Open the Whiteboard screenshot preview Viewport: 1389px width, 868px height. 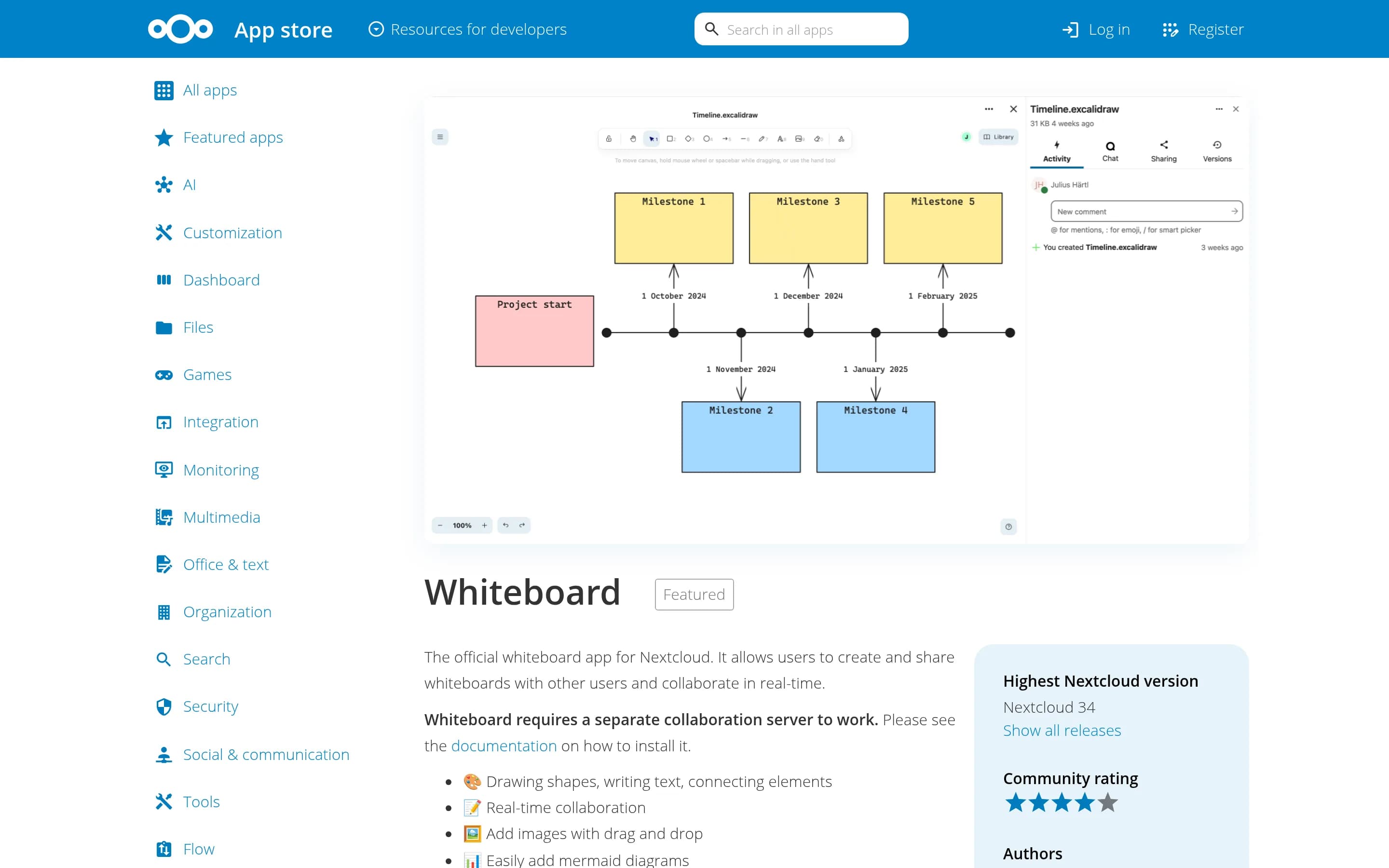click(x=836, y=320)
